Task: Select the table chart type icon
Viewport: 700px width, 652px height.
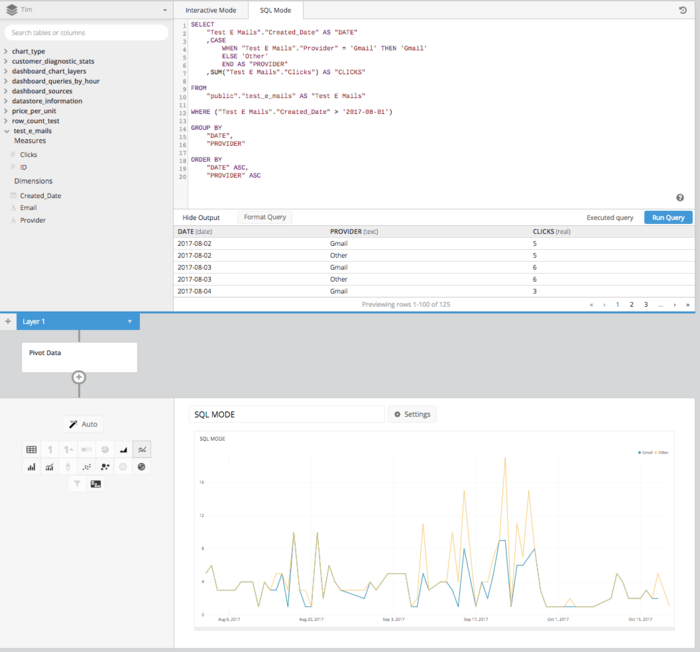Action: [31, 450]
